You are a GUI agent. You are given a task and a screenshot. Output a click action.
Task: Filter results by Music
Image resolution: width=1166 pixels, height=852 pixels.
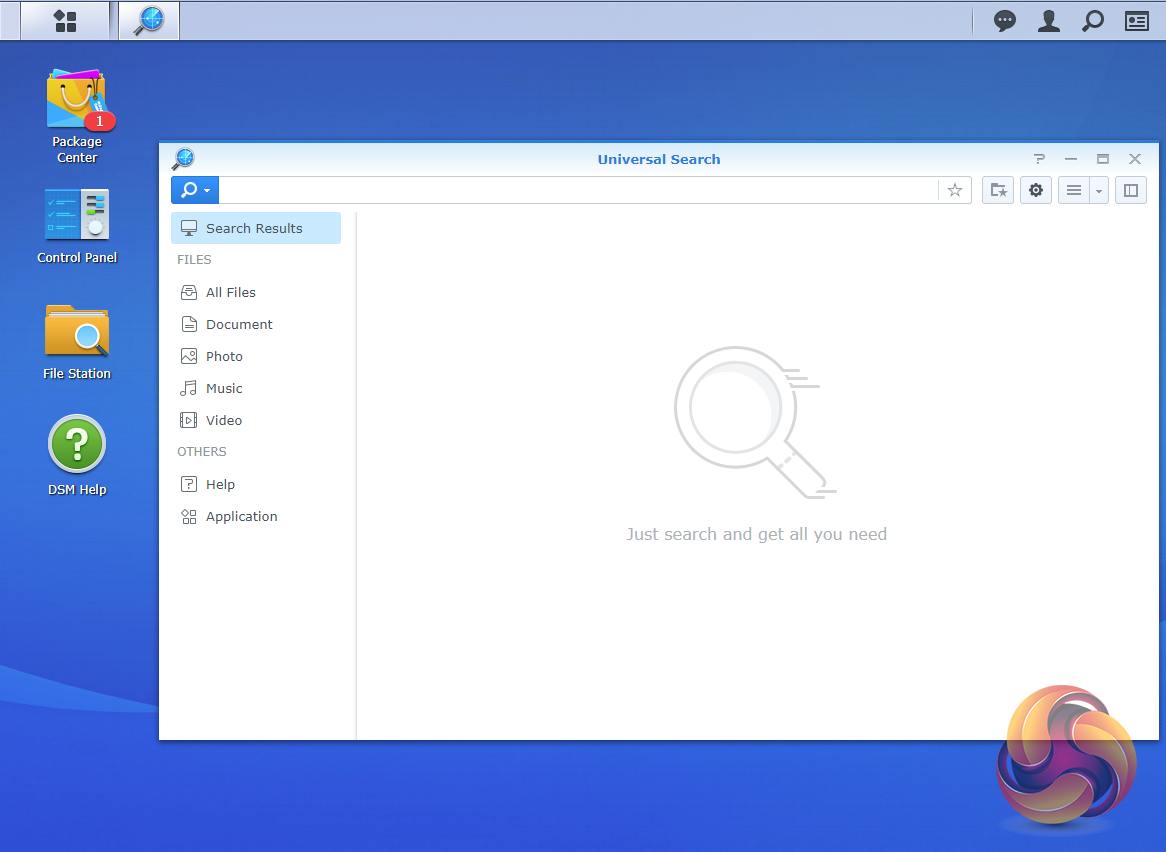tap(256, 388)
